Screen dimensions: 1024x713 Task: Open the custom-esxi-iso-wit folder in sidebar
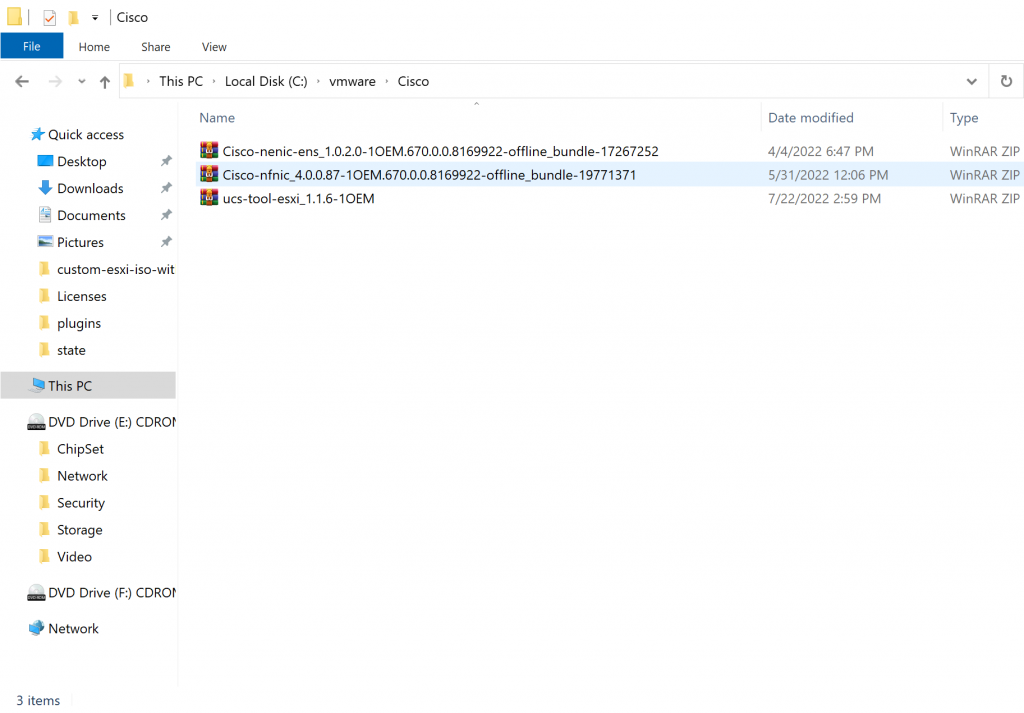click(x=115, y=269)
